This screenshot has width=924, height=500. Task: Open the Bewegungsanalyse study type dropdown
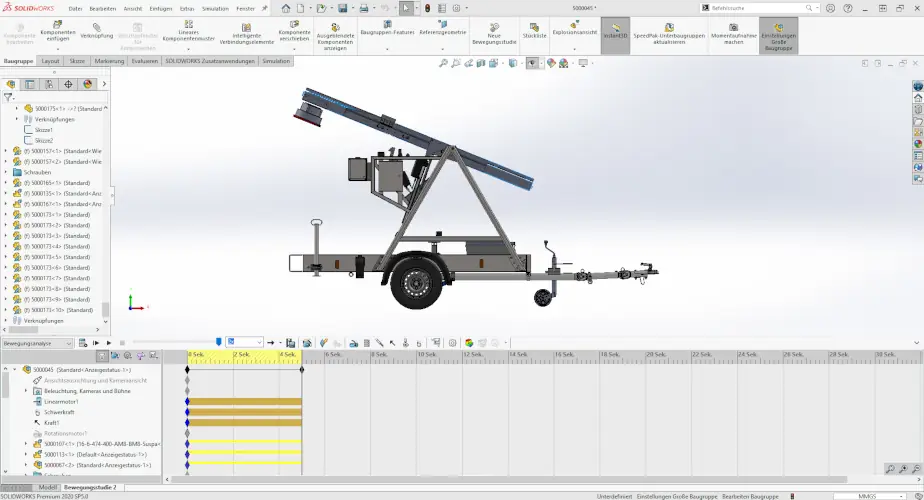coord(38,343)
